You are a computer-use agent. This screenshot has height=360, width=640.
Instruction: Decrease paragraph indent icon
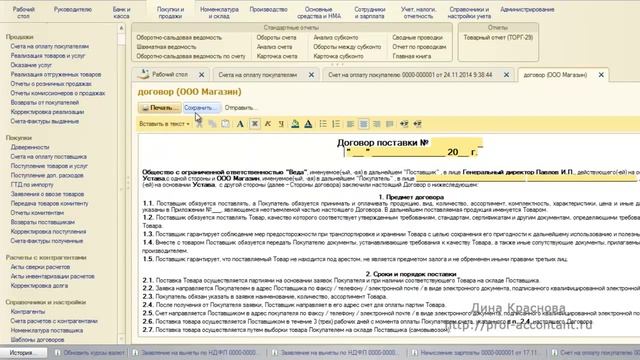tap(417, 124)
